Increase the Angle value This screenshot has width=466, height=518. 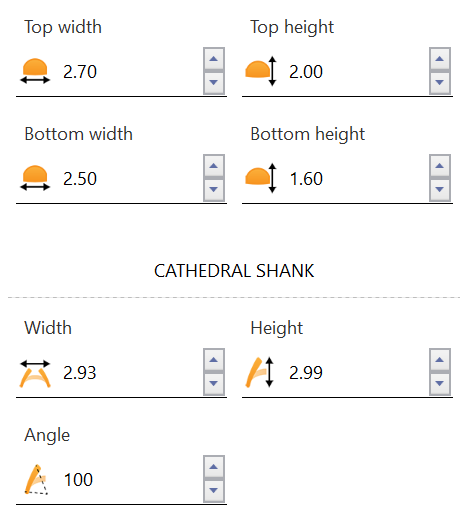[214, 467]
